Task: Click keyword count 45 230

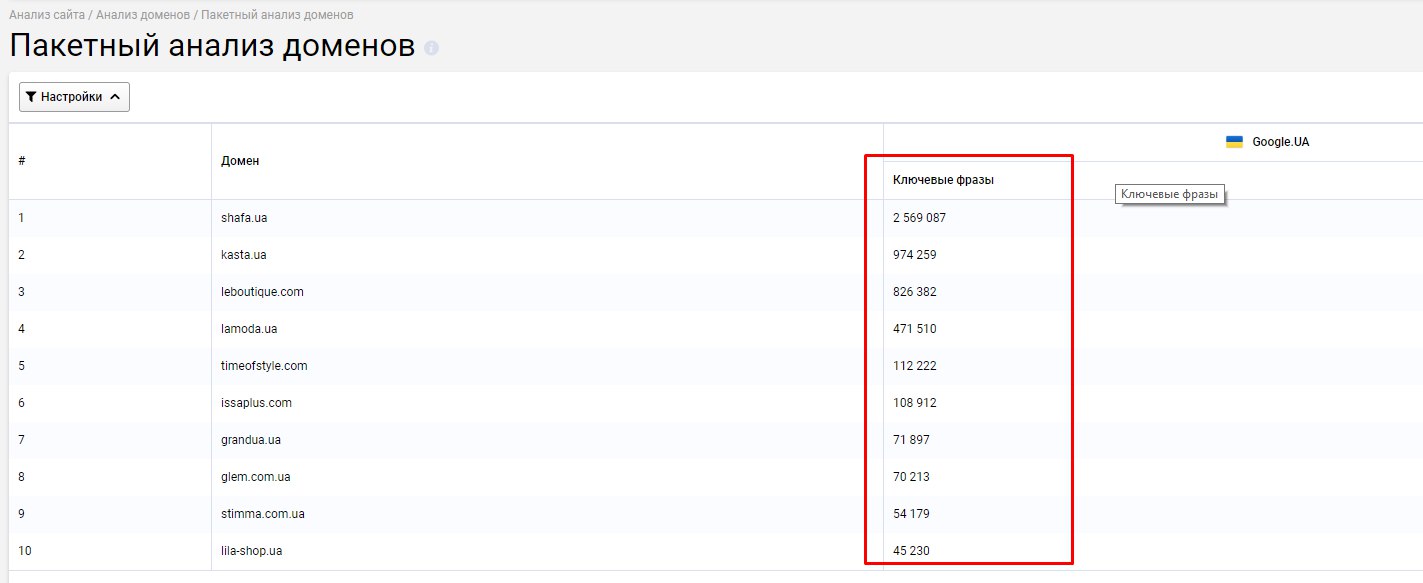Action: click(x=911, y=551)
